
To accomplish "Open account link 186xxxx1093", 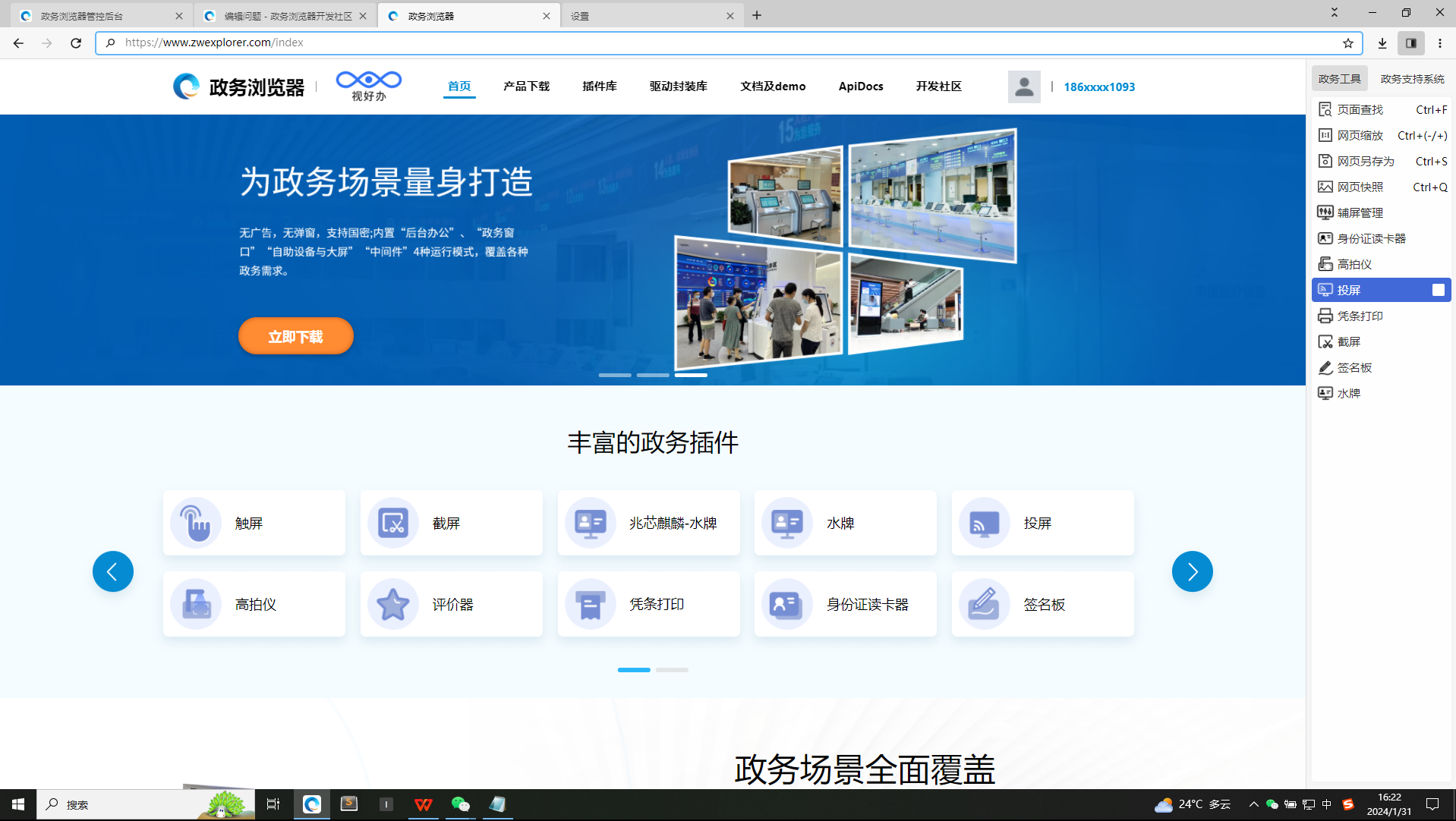I will tap(1099, 87).
